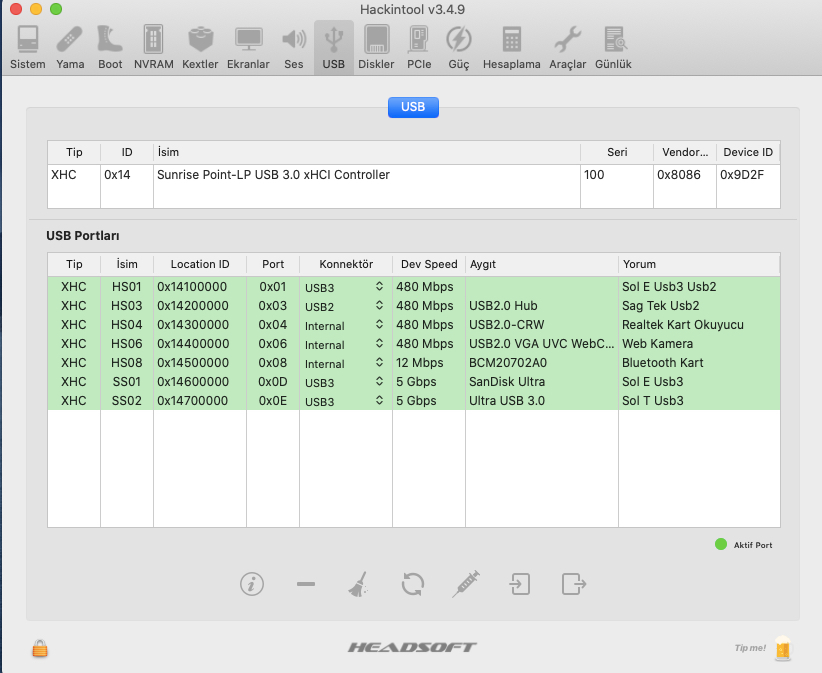Switch to the NVRAM section
Viewport: 822px width, 673px height.
pos(152,47)
